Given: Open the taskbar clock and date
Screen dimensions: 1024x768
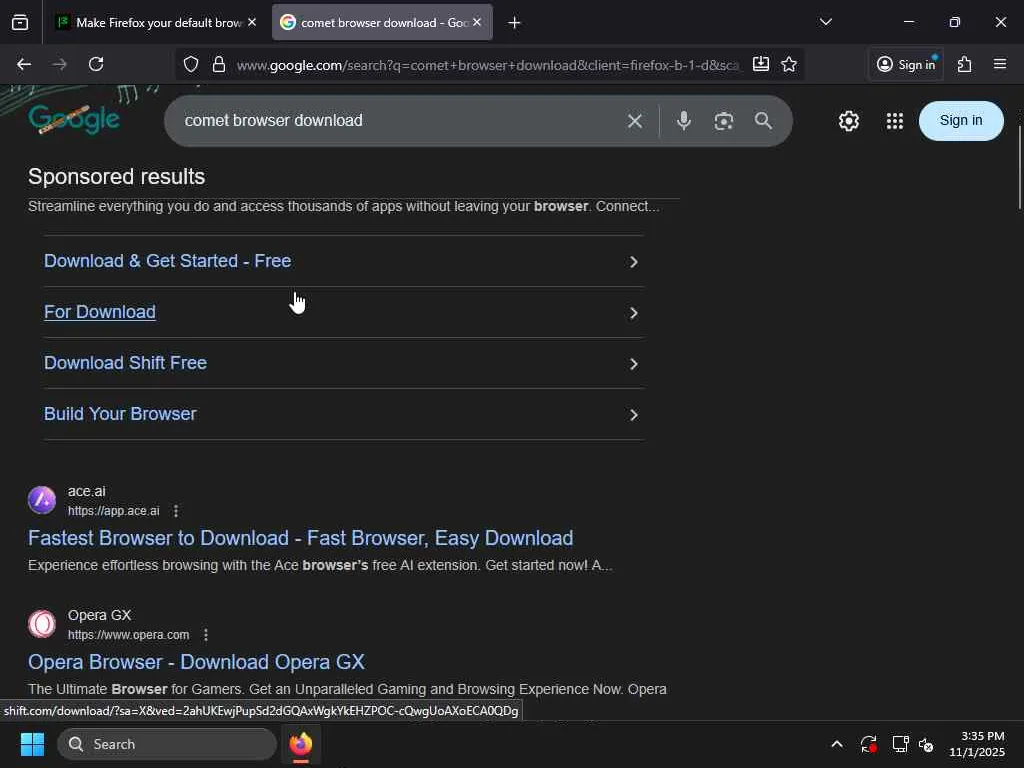Looking at the screenshot, I should click(976, 744).
